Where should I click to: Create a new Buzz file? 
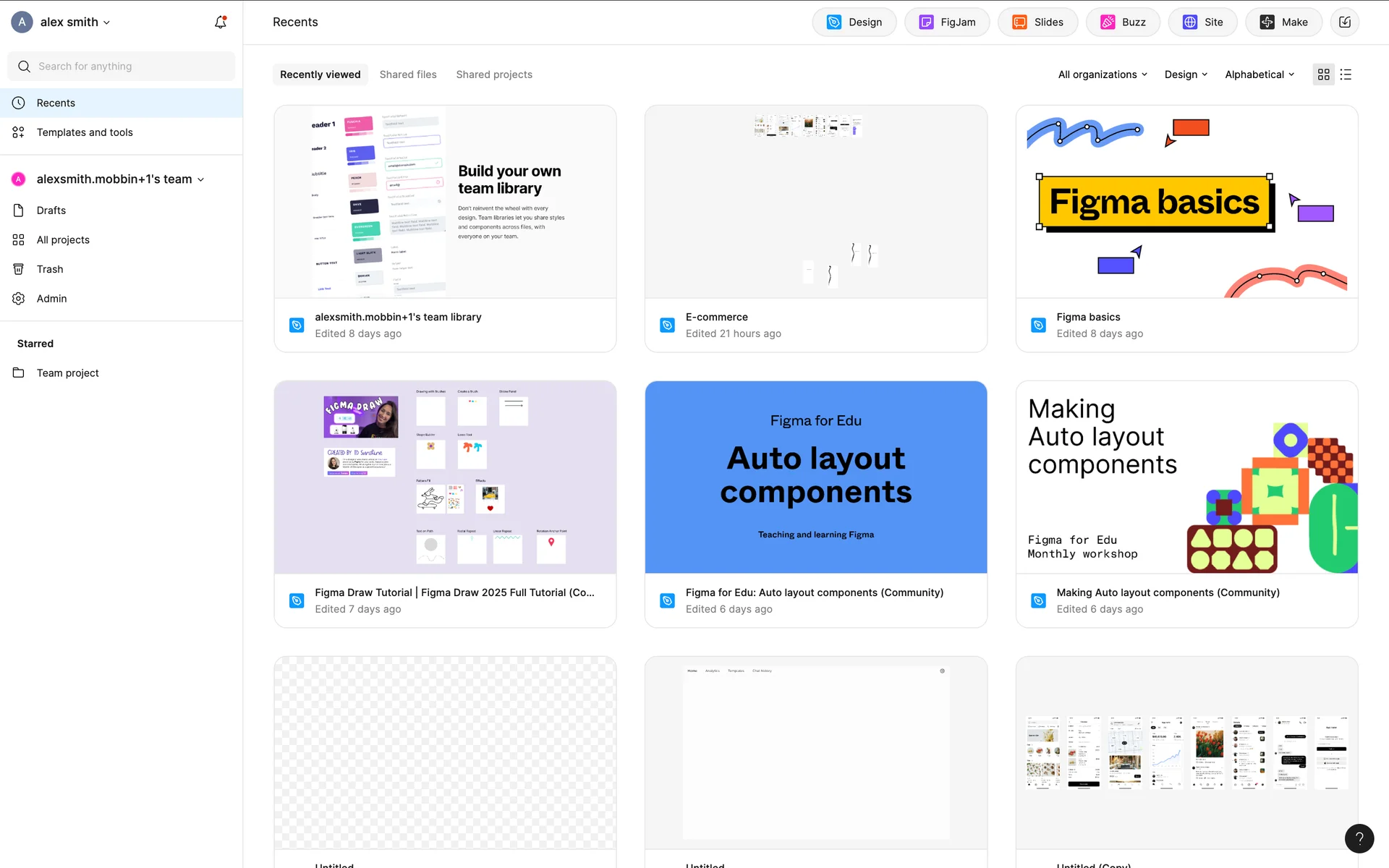point(1123,22)
